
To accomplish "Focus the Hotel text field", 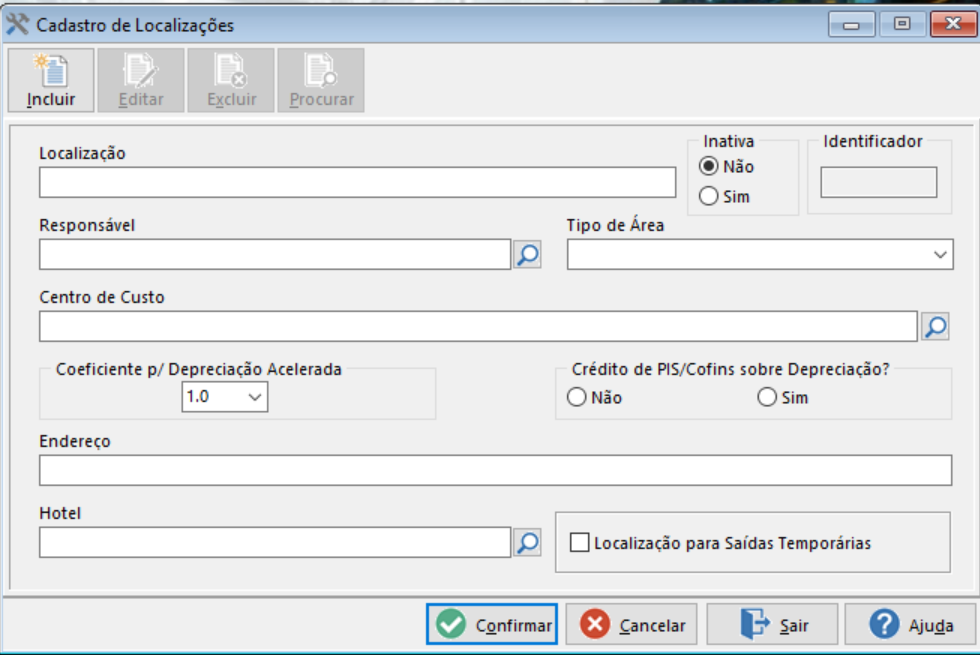I will pos(275,542).
